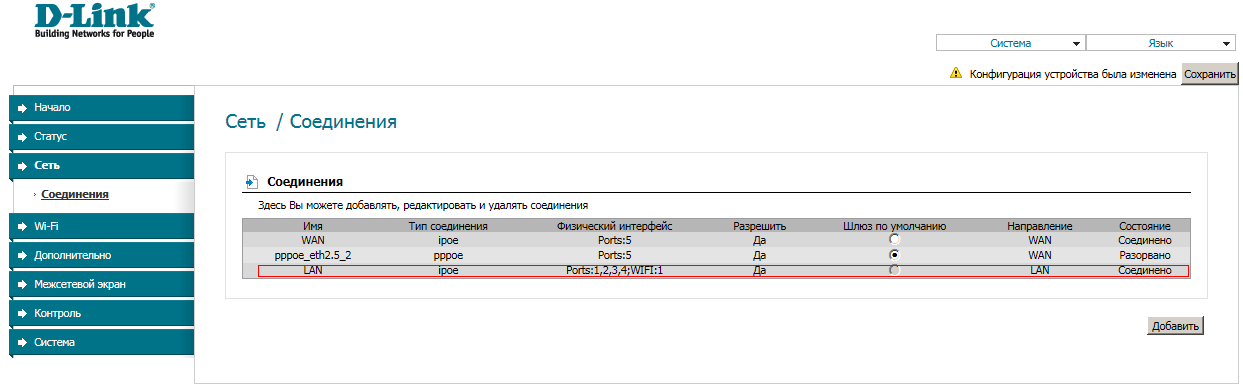Expand the Дополнительно menu section
Viewport: 1243px width, 388px height.
100,255
